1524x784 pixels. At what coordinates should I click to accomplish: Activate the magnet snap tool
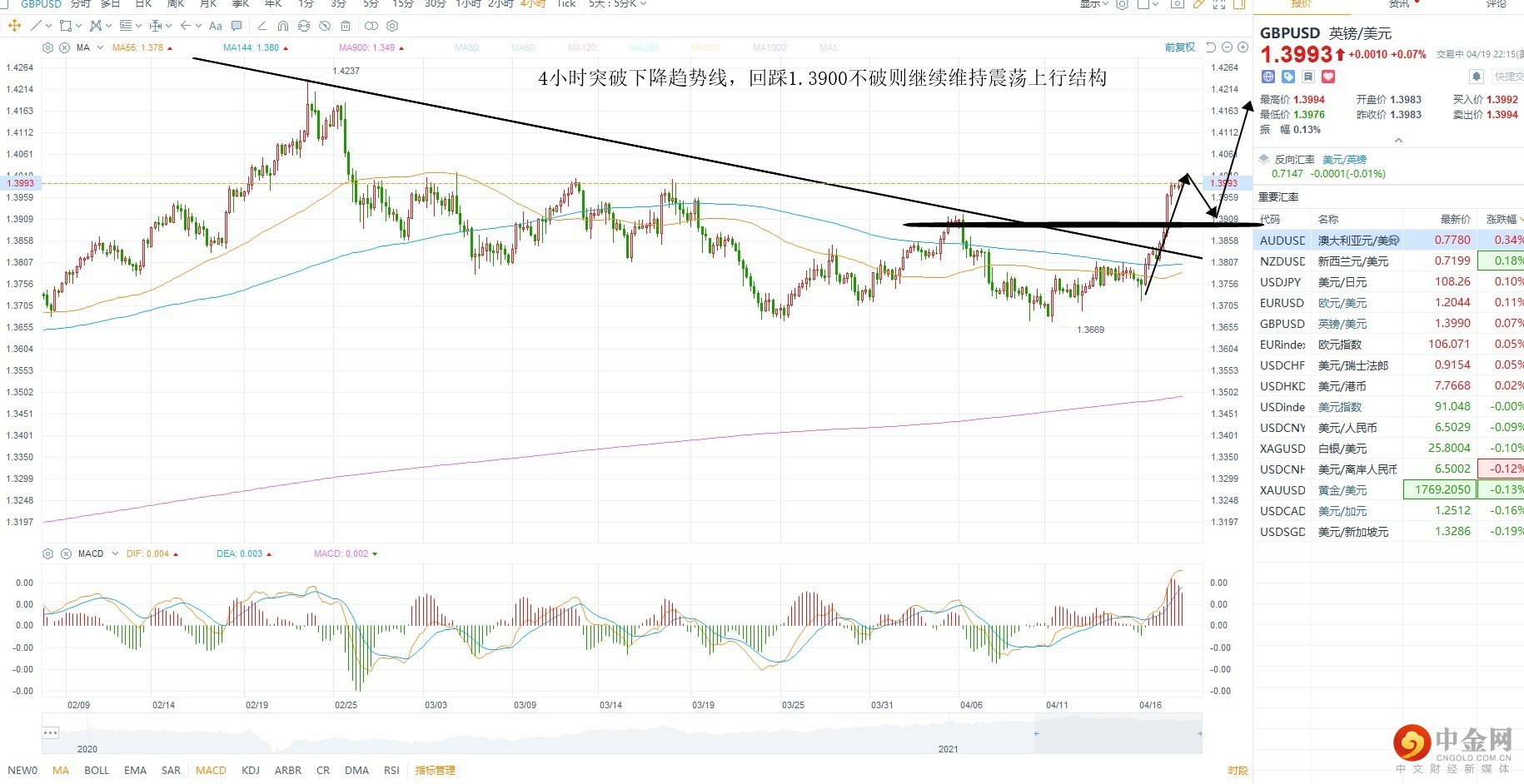coord(283,26)
